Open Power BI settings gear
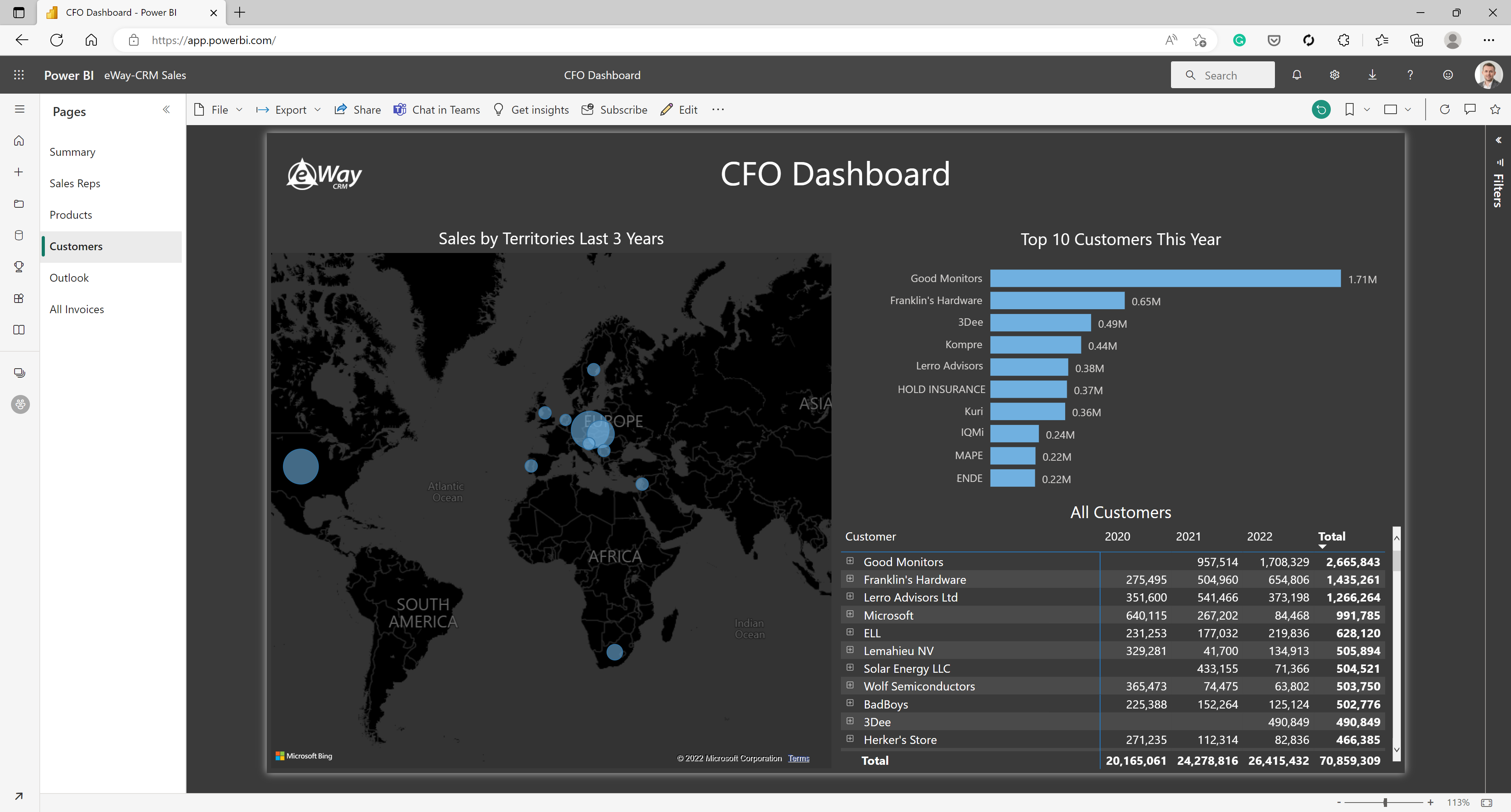 (1334, 75)
